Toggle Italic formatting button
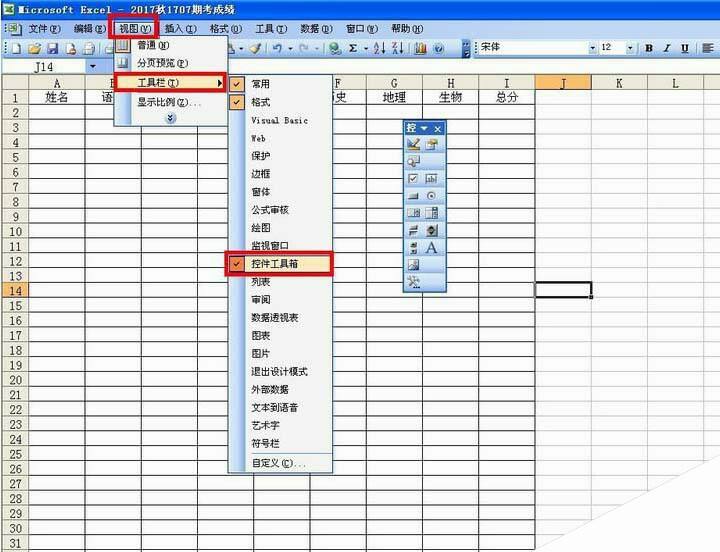Screen dimensions: 720x552 (x=667, y=48)
